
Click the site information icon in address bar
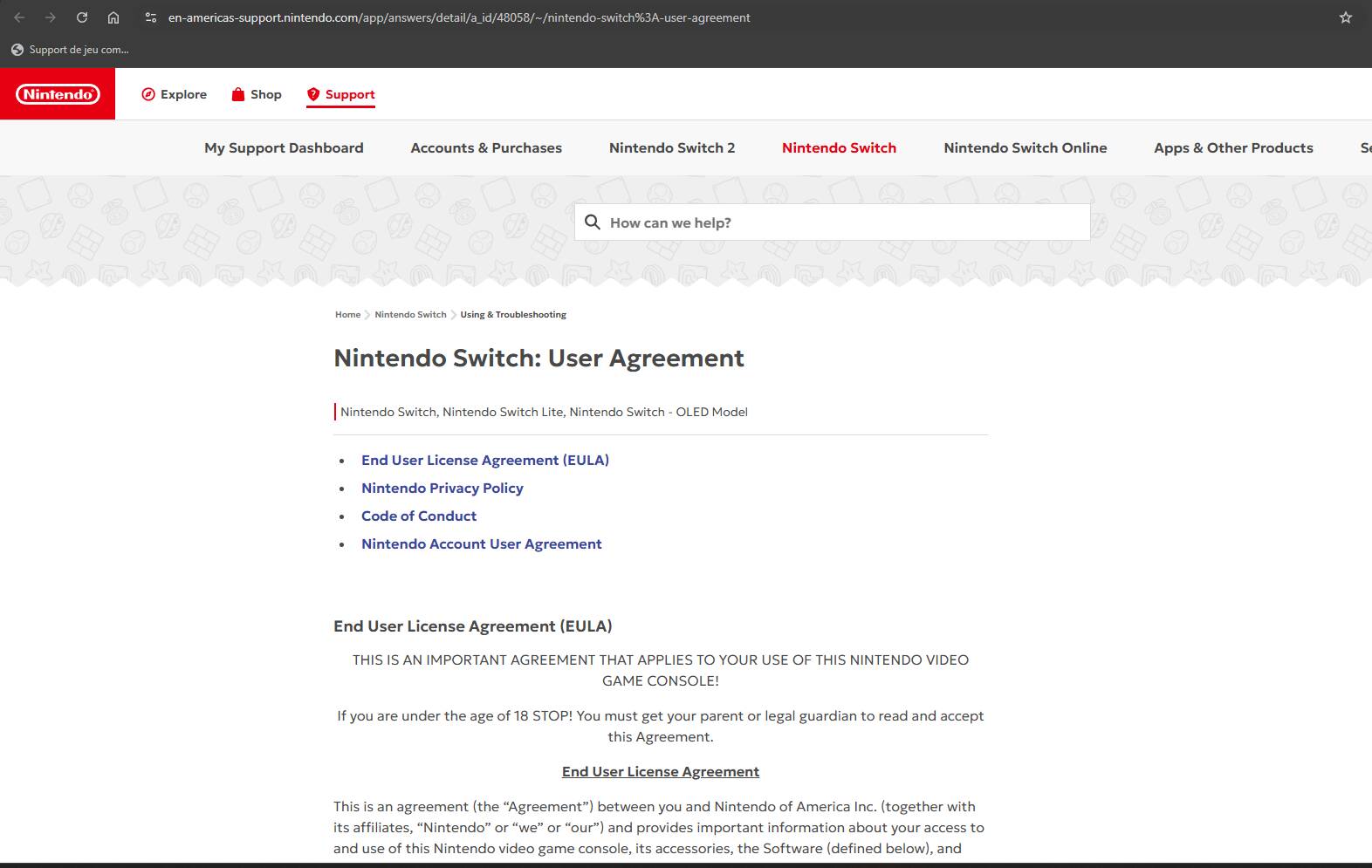point(151,17)
